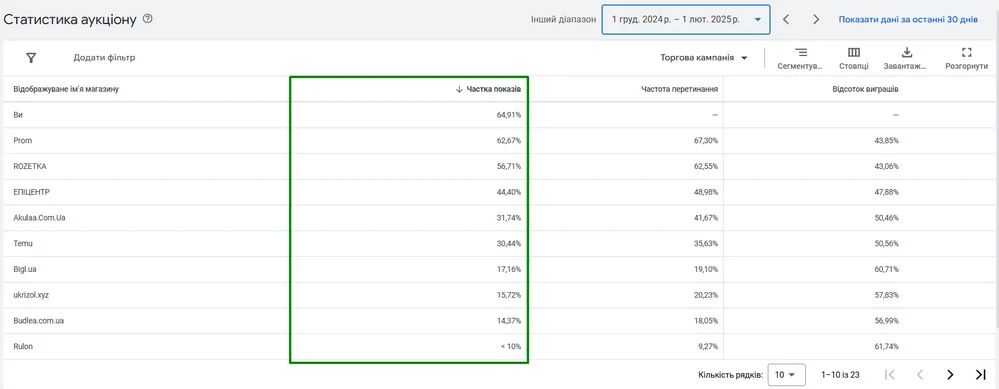Click the 41,67% overlap rate value

[x=706, y=218]
